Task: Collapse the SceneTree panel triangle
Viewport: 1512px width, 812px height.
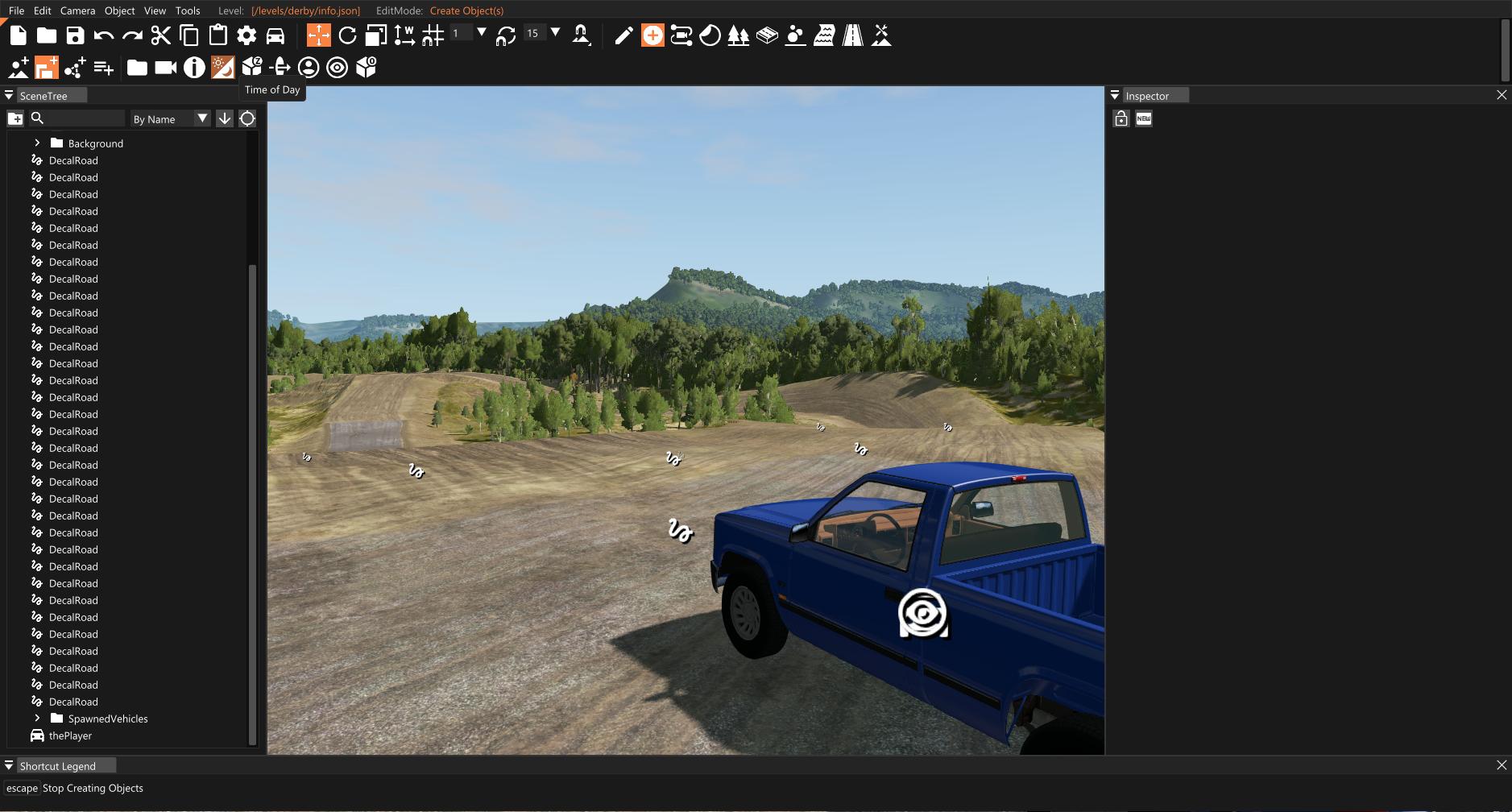Action: coord(9,95)
